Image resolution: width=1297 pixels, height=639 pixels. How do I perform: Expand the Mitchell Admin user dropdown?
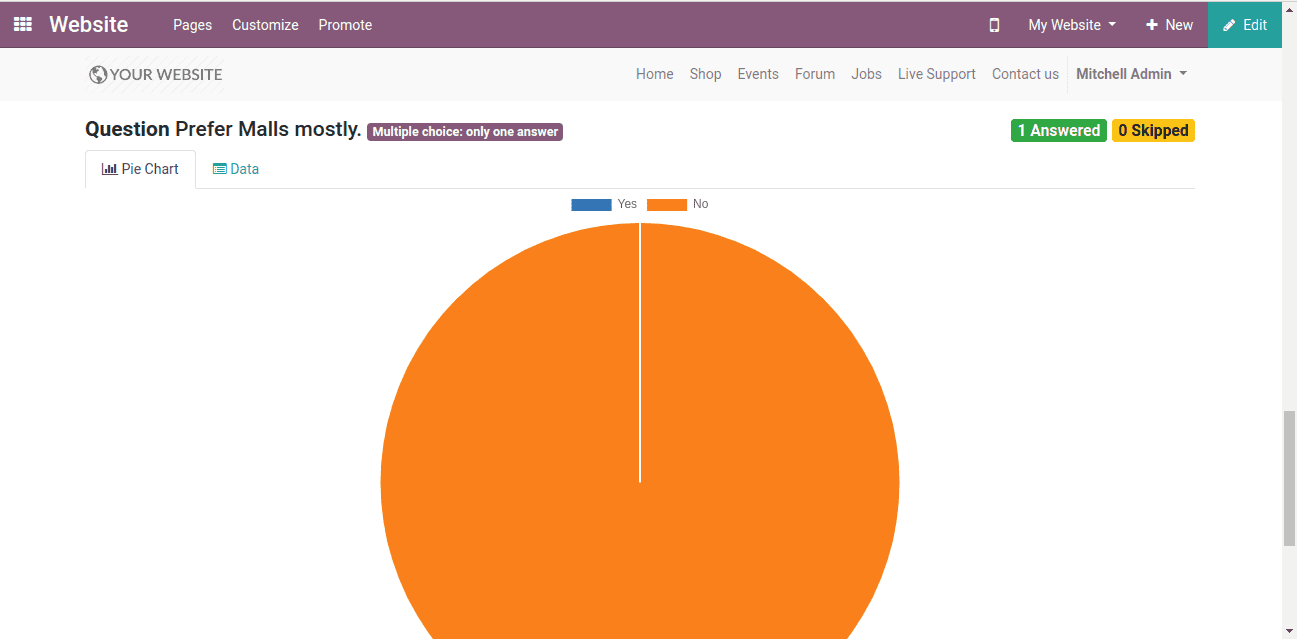[x=1131, y=74]
